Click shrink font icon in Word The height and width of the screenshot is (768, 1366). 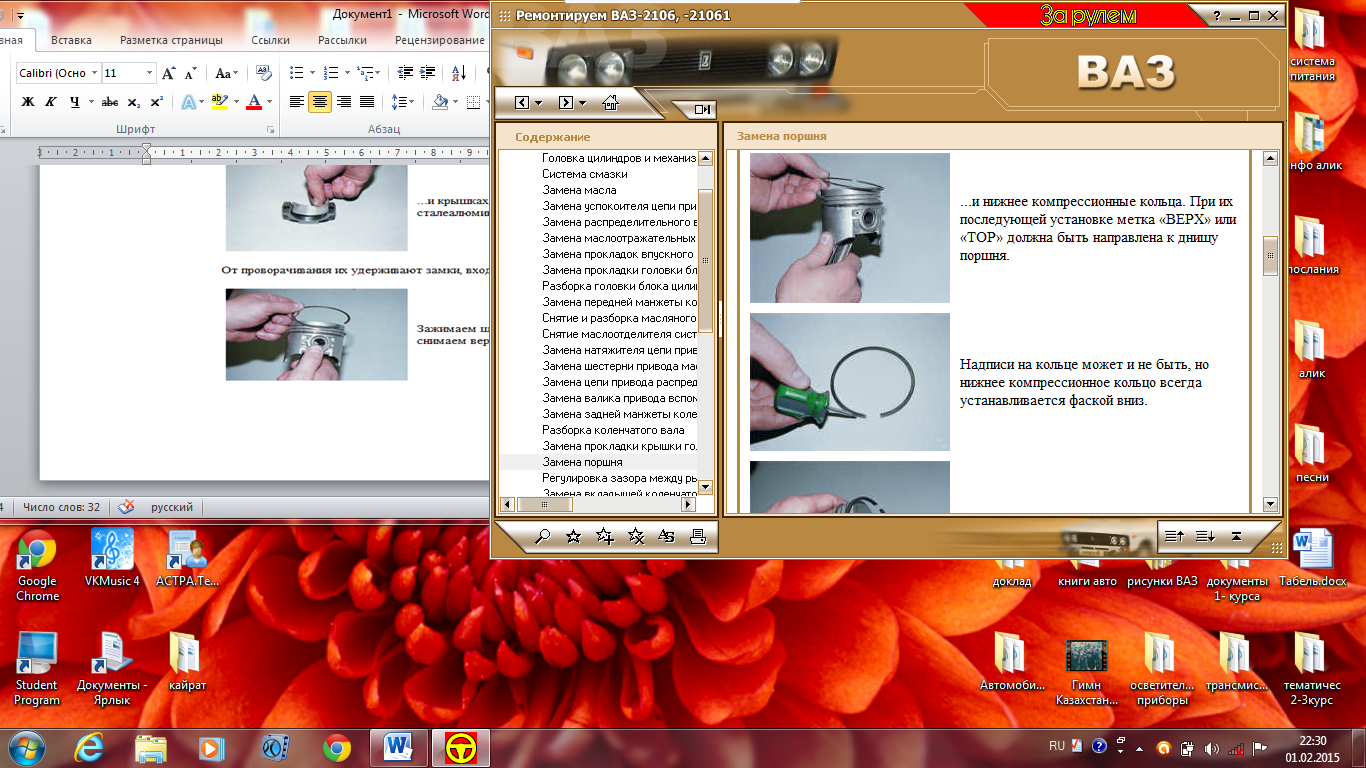click(190, 73)
